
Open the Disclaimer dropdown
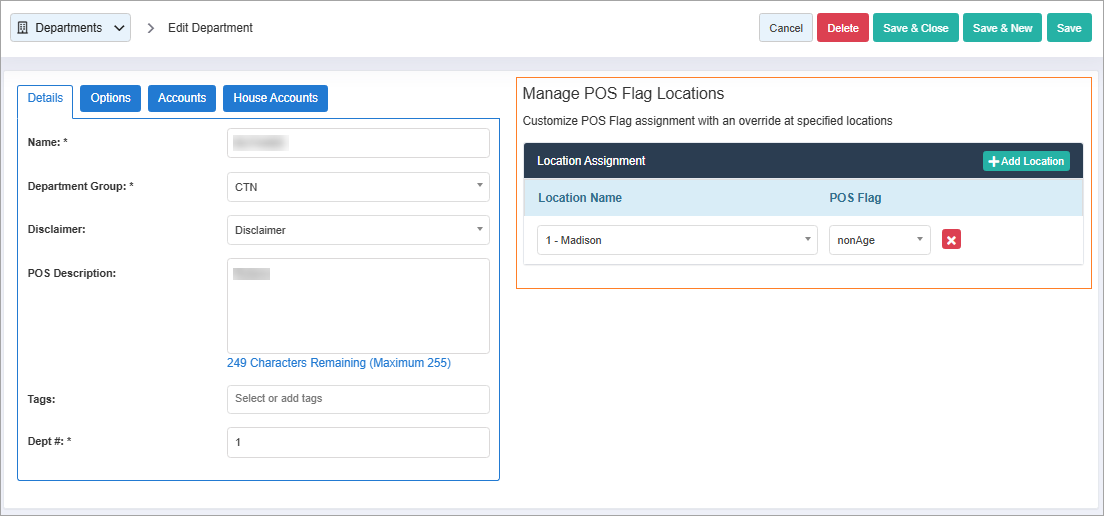pos(358,230)
